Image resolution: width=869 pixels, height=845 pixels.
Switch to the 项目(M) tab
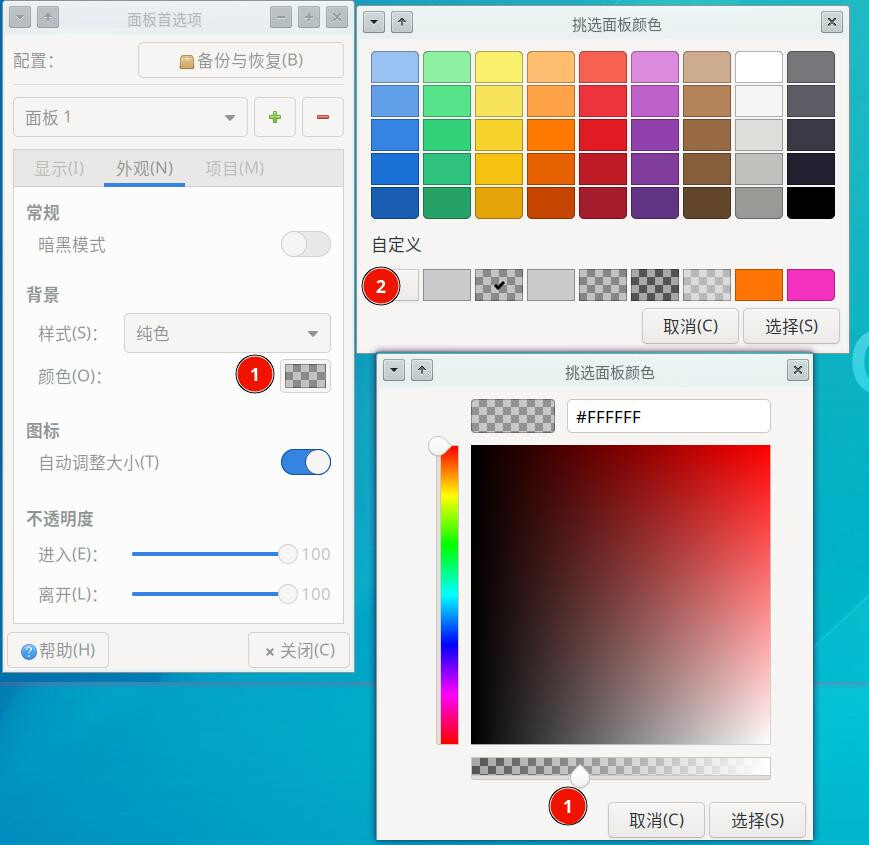pos(234,168)
